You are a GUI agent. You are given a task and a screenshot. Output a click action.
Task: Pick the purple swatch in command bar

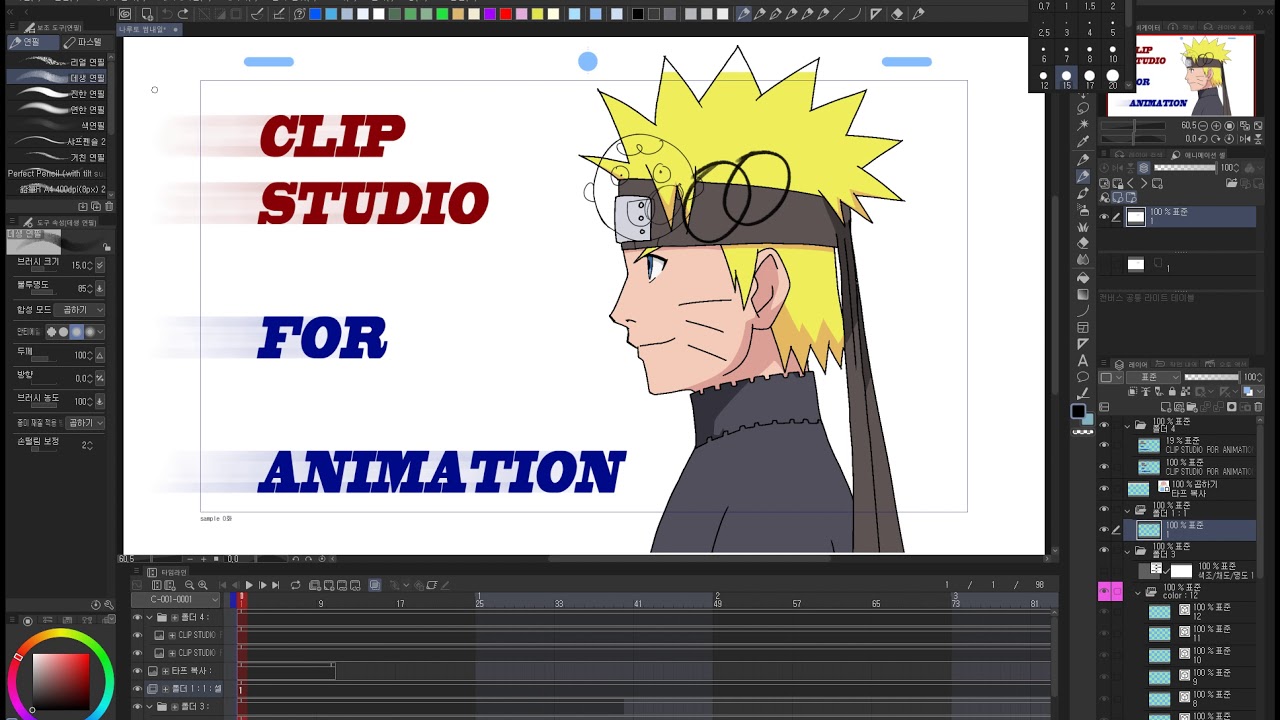coord(490,14)
